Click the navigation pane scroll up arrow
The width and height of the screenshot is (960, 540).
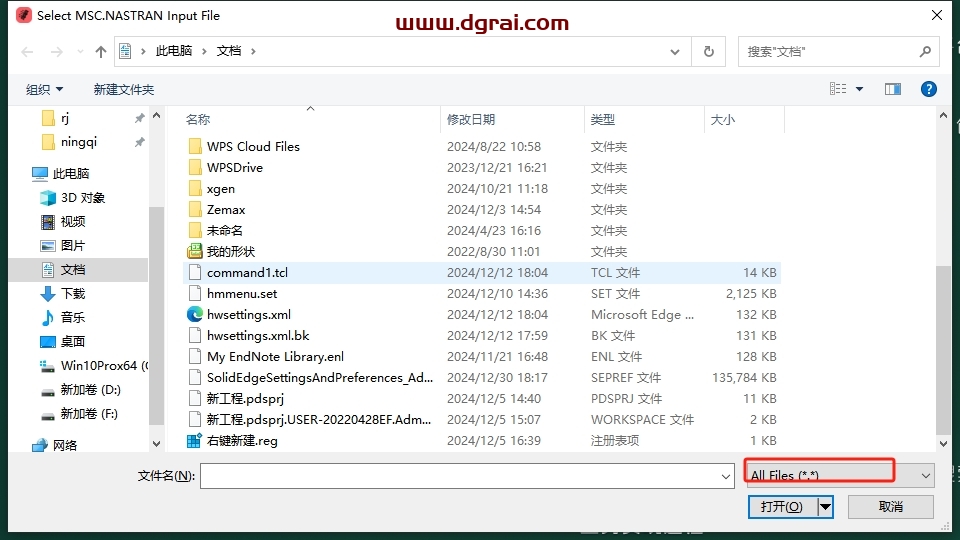coord(156,116)
